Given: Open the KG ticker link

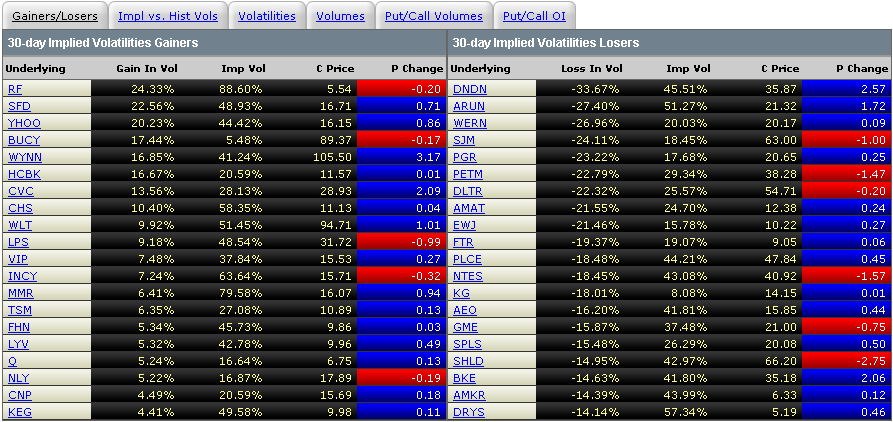Looking at the screenshot, I should [x=461, y=293].
